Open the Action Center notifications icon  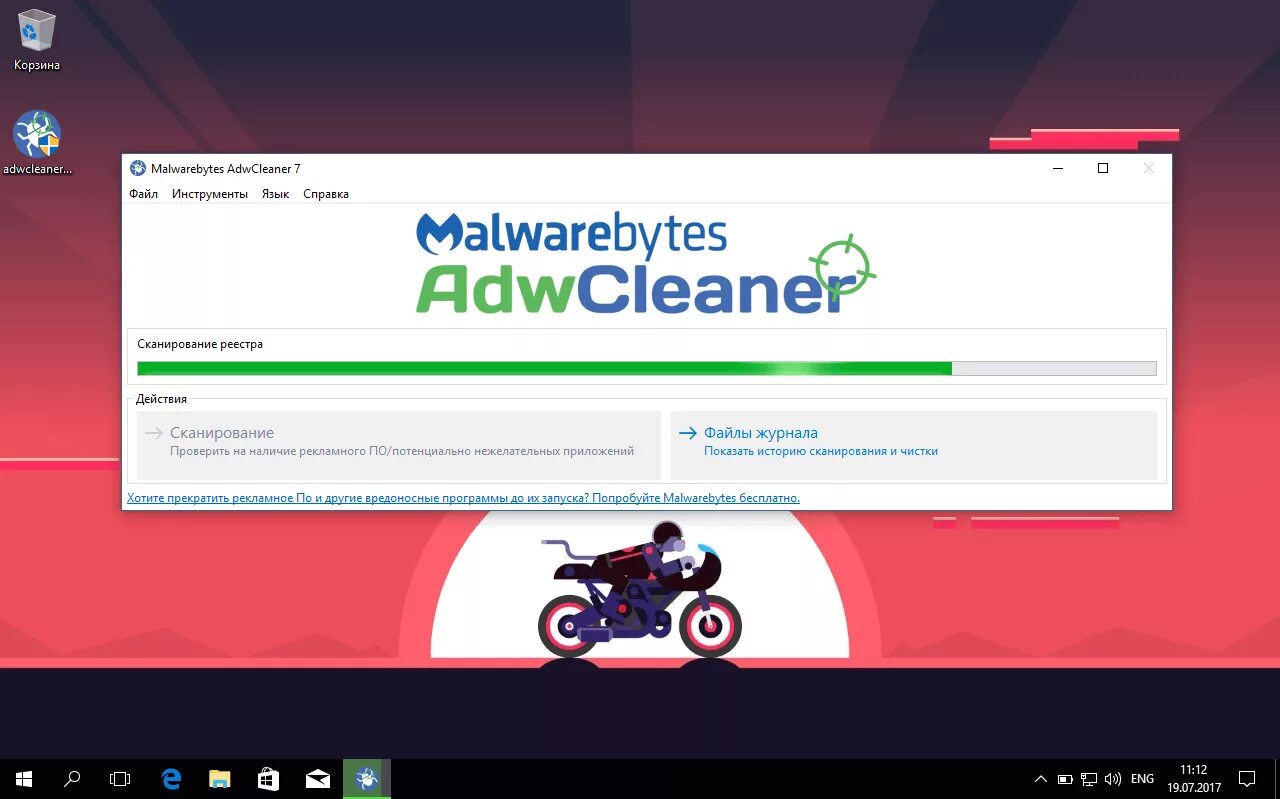click(x=1247, y=778)
